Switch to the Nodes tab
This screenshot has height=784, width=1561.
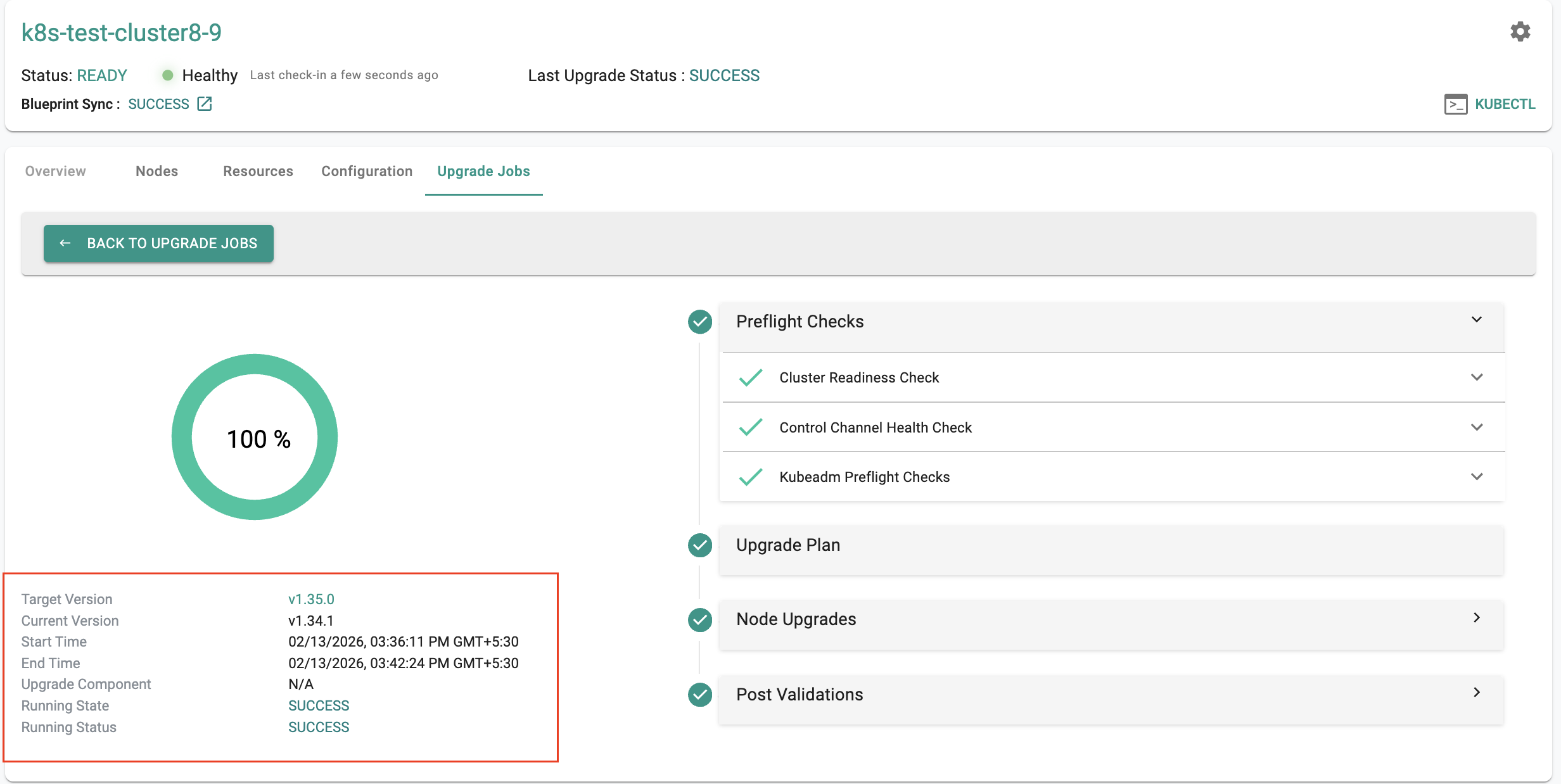(156, 171)
